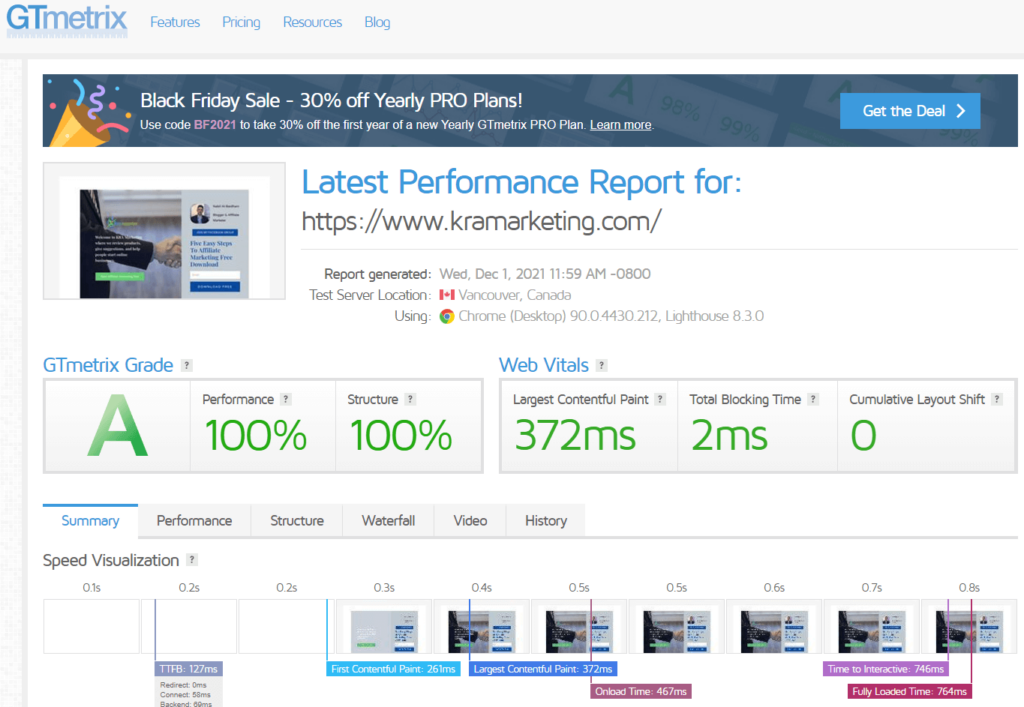Click Time to Interactive: 746ms marker
The height and width of the screenshot is (707, 1024).
pos(886,669)
